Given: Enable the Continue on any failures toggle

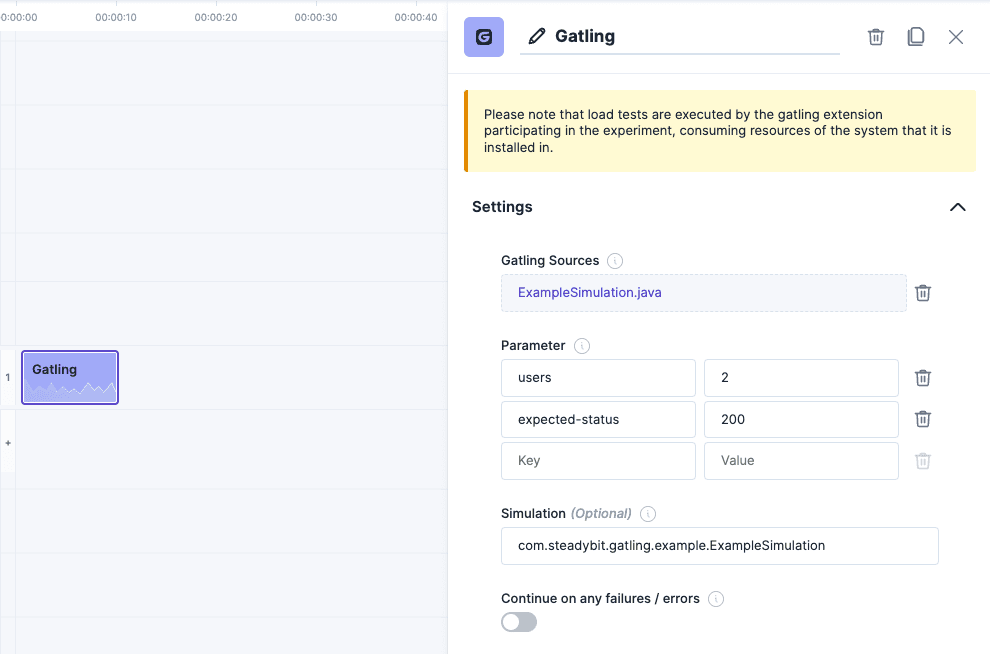Looking at the screenshot, I should coord(518,621).
